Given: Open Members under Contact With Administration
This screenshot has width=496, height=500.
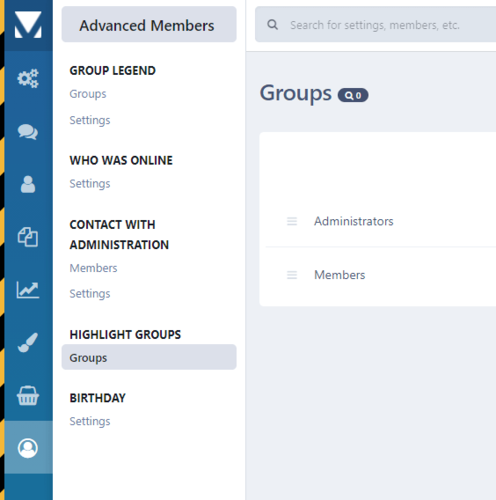Looking at the screenshot, I should pyautogui.click(x=93, y=268).
